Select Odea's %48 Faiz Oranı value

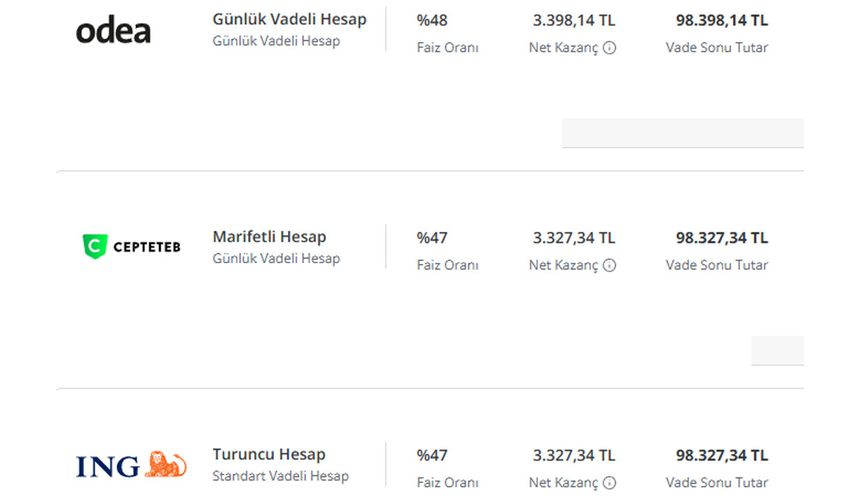tap(432, 20)
